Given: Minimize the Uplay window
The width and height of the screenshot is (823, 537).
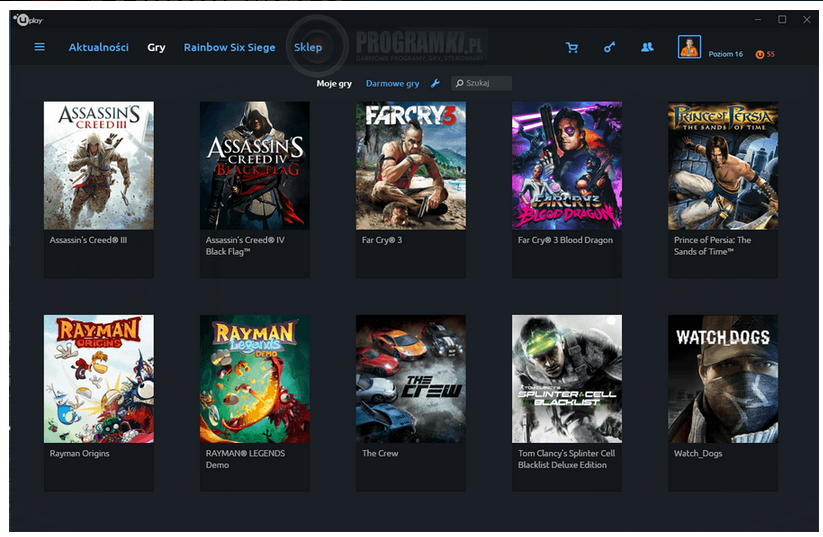Looking at the screenshot, I should (x=757, y=19).
